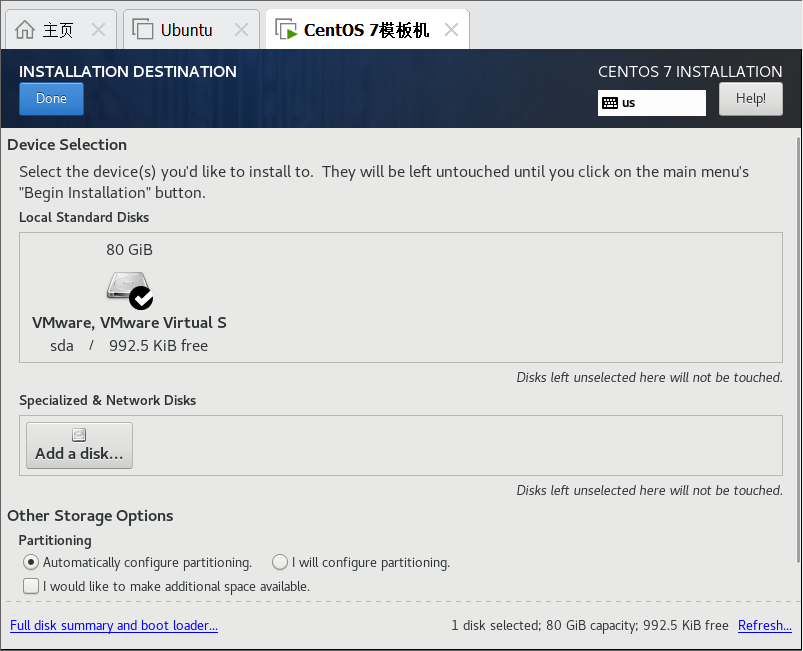Image resolution: width=803 pixels, height=651 pixels.
Task: Click the Other Storage Options heading
Action: pos(90,516)
